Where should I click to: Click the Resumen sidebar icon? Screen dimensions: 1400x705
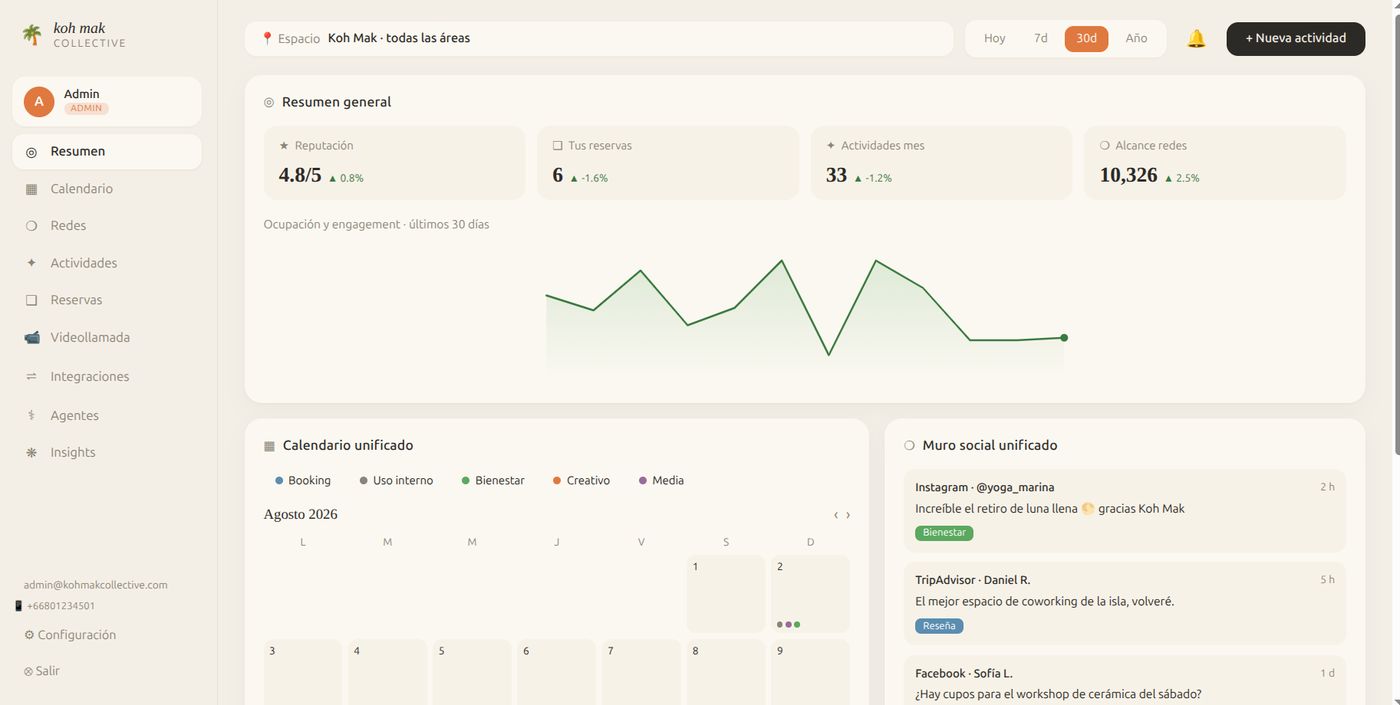click(31, 152)
